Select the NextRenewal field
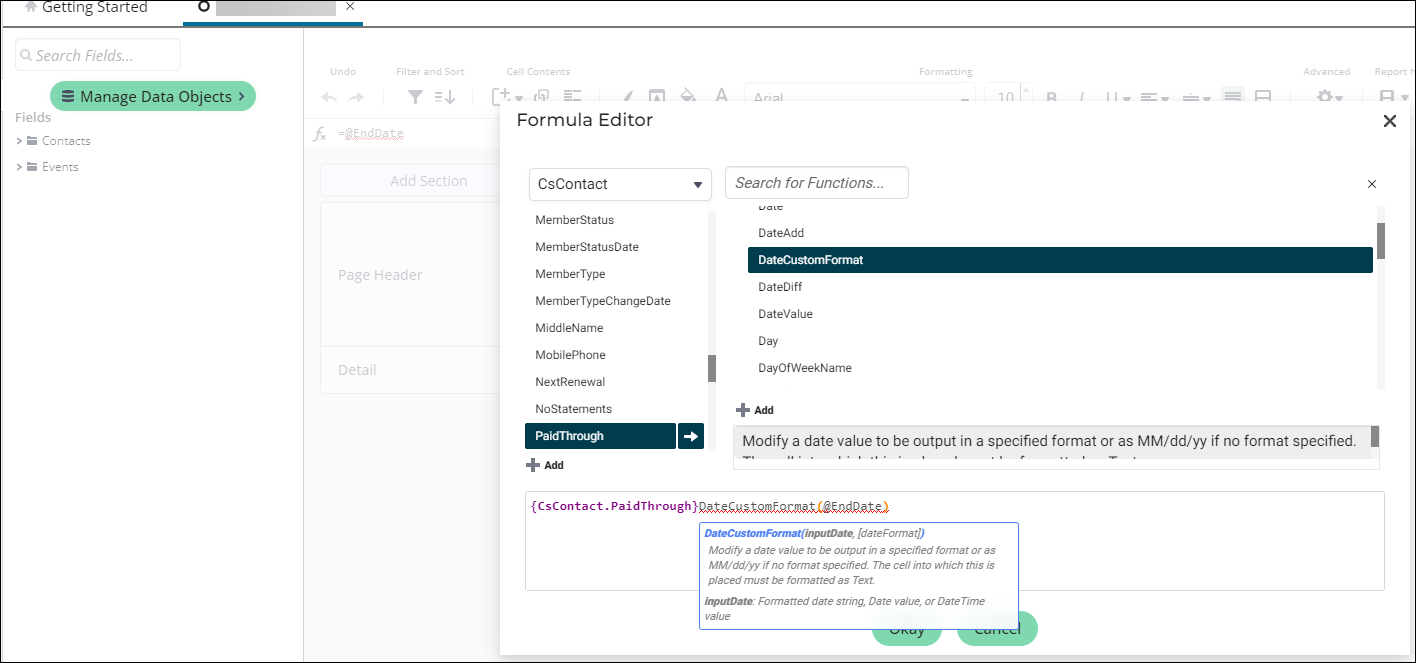This screenshot has height=663, width=1416. click(x=570, y=382)
